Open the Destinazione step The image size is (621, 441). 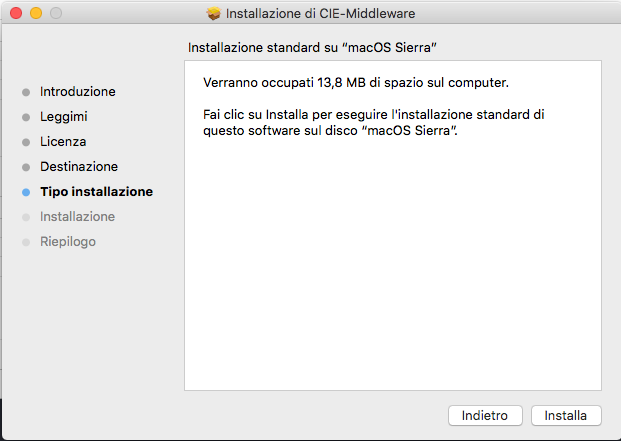pyautogui.click(x=79, y=167)
